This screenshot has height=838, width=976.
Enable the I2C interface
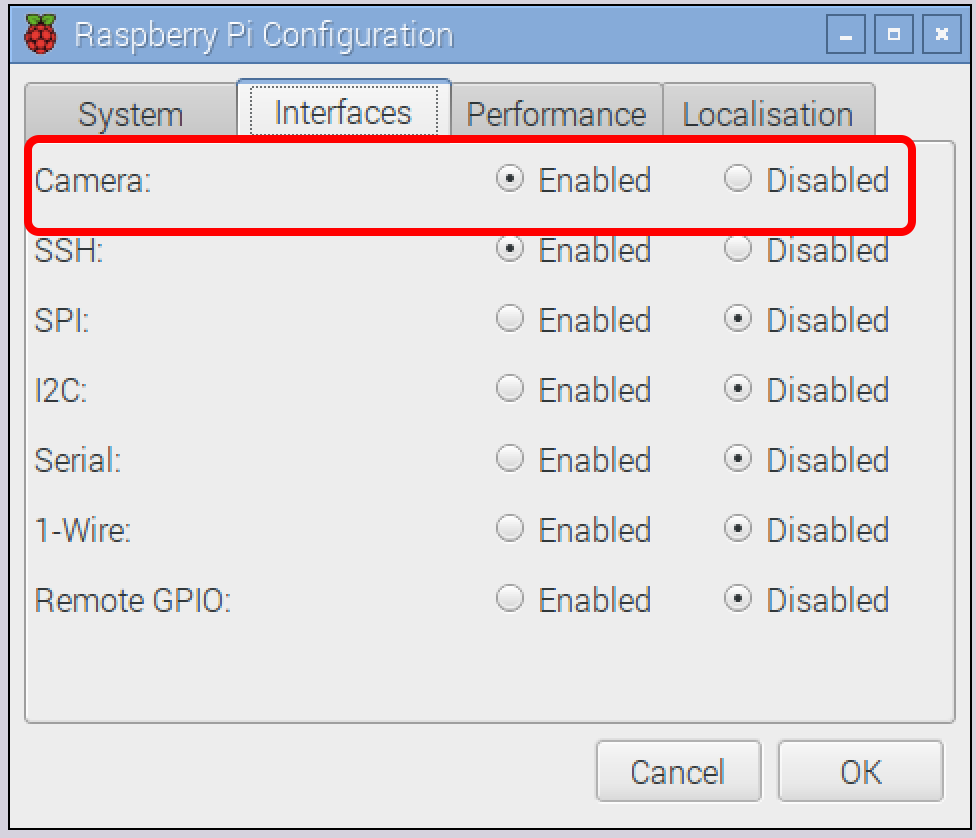(510, 390)
